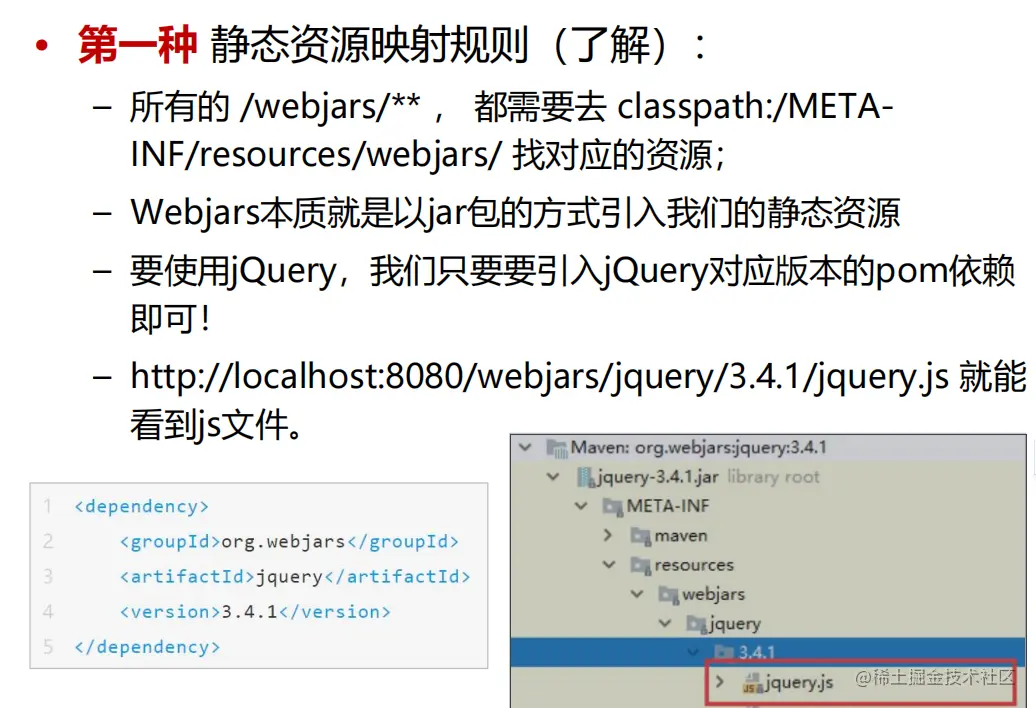Click the jquery-3.4.1.jar archive icon
The width and height of the screenshot is (1036, 708).
[x=585, y=477]
